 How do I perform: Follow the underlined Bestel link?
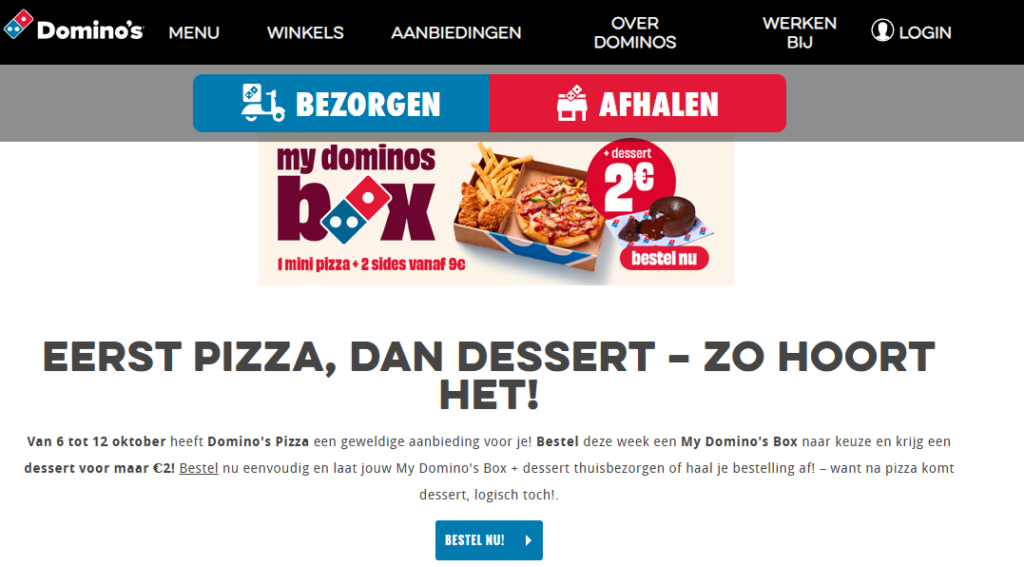(x=199, y=468)
